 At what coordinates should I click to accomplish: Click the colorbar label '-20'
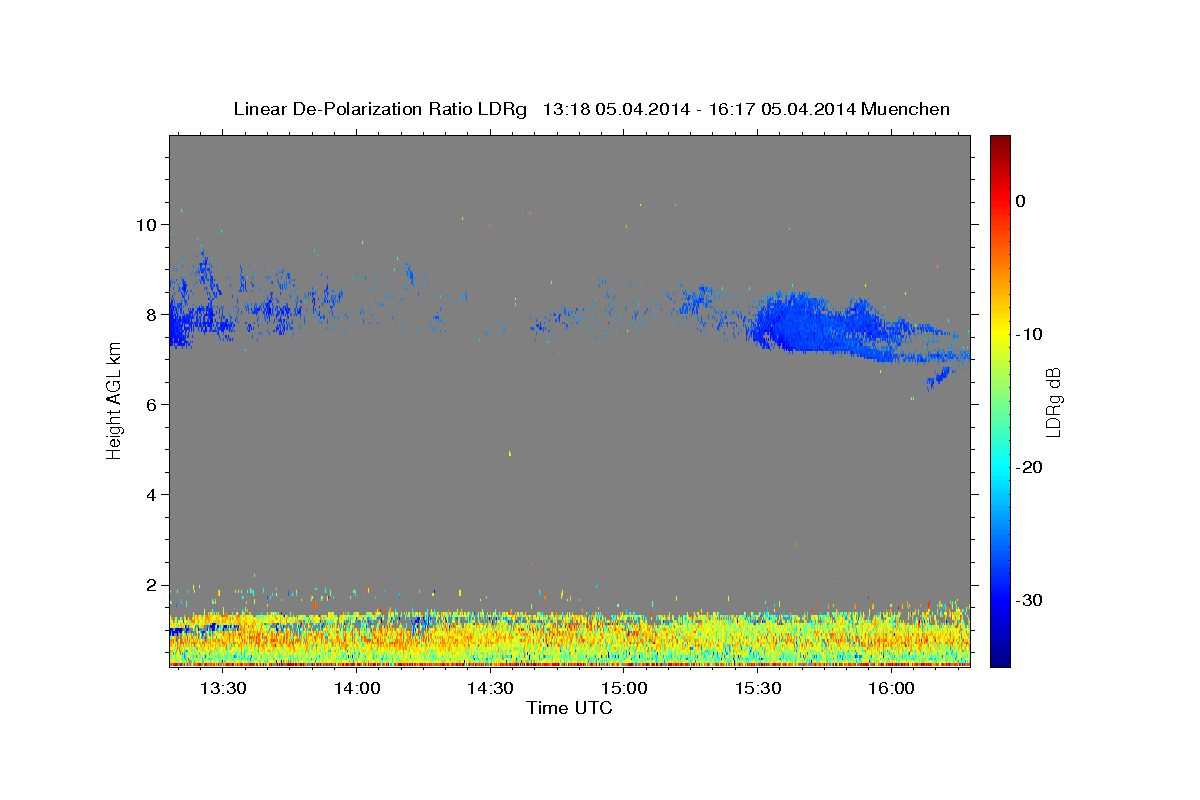click(1029, 467)
